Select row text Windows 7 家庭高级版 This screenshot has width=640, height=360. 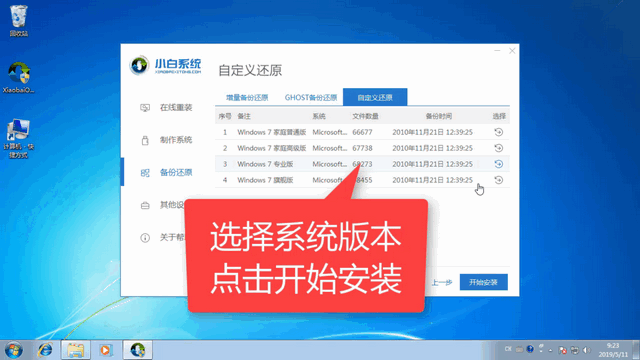coord(272,148)
